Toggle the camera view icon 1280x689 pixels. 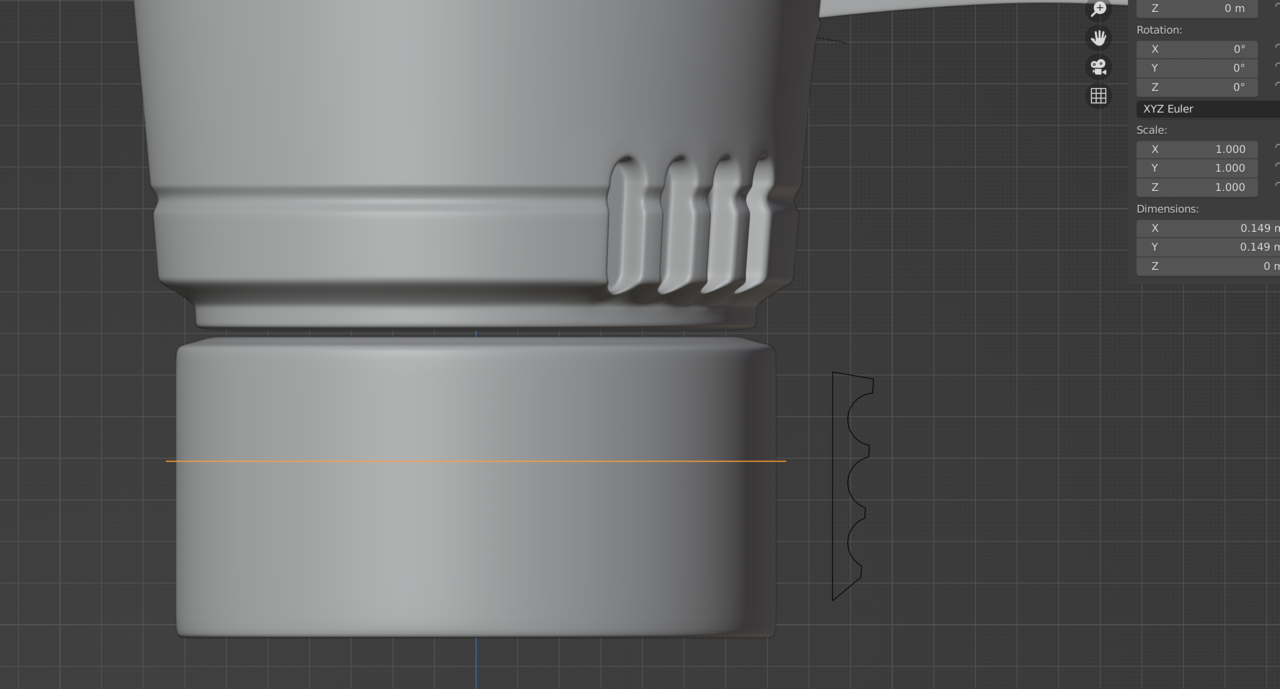coord(1099,67)
